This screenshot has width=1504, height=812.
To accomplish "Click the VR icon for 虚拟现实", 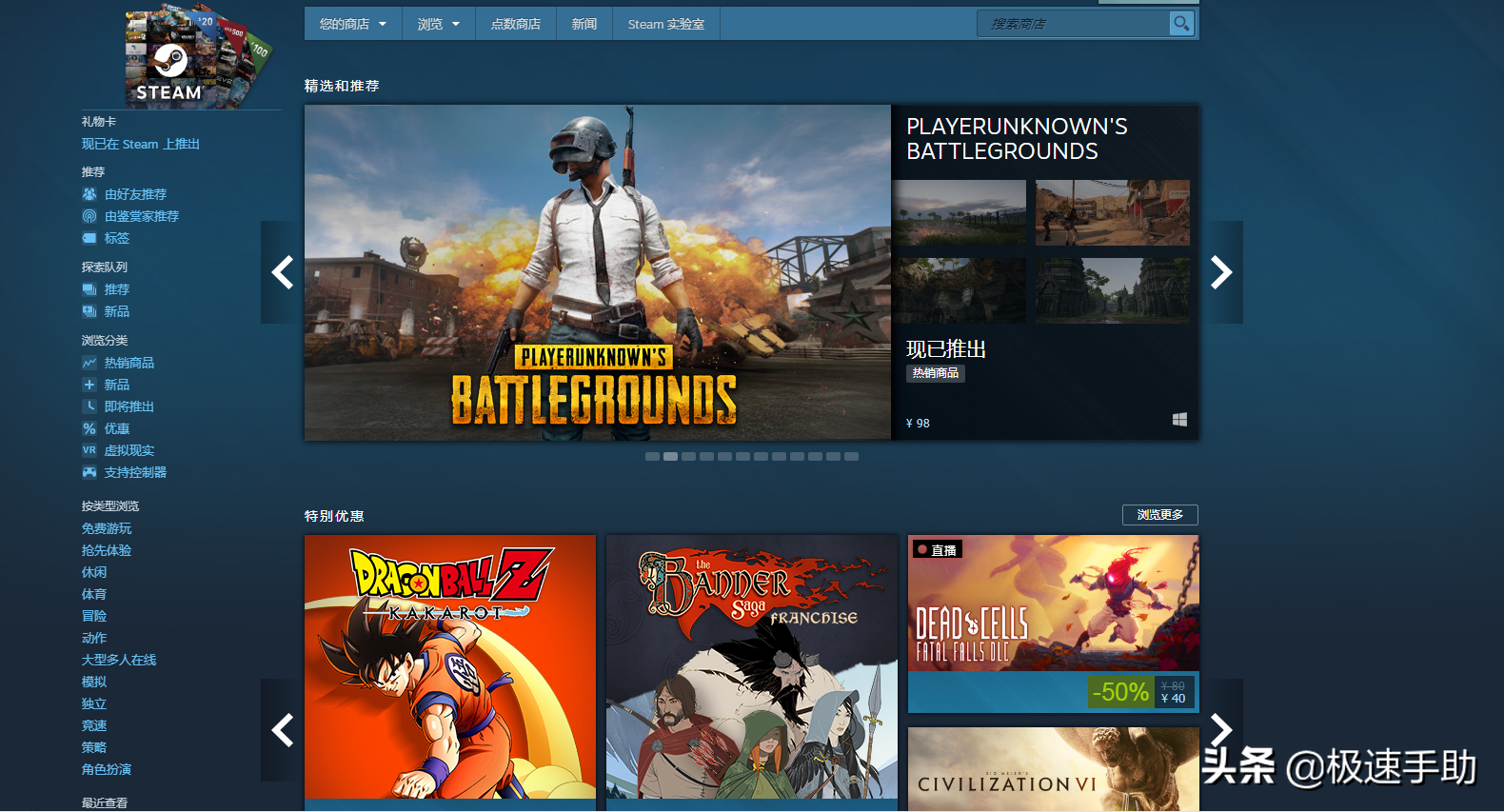I will pyautogui.click(x=89, y=450).
